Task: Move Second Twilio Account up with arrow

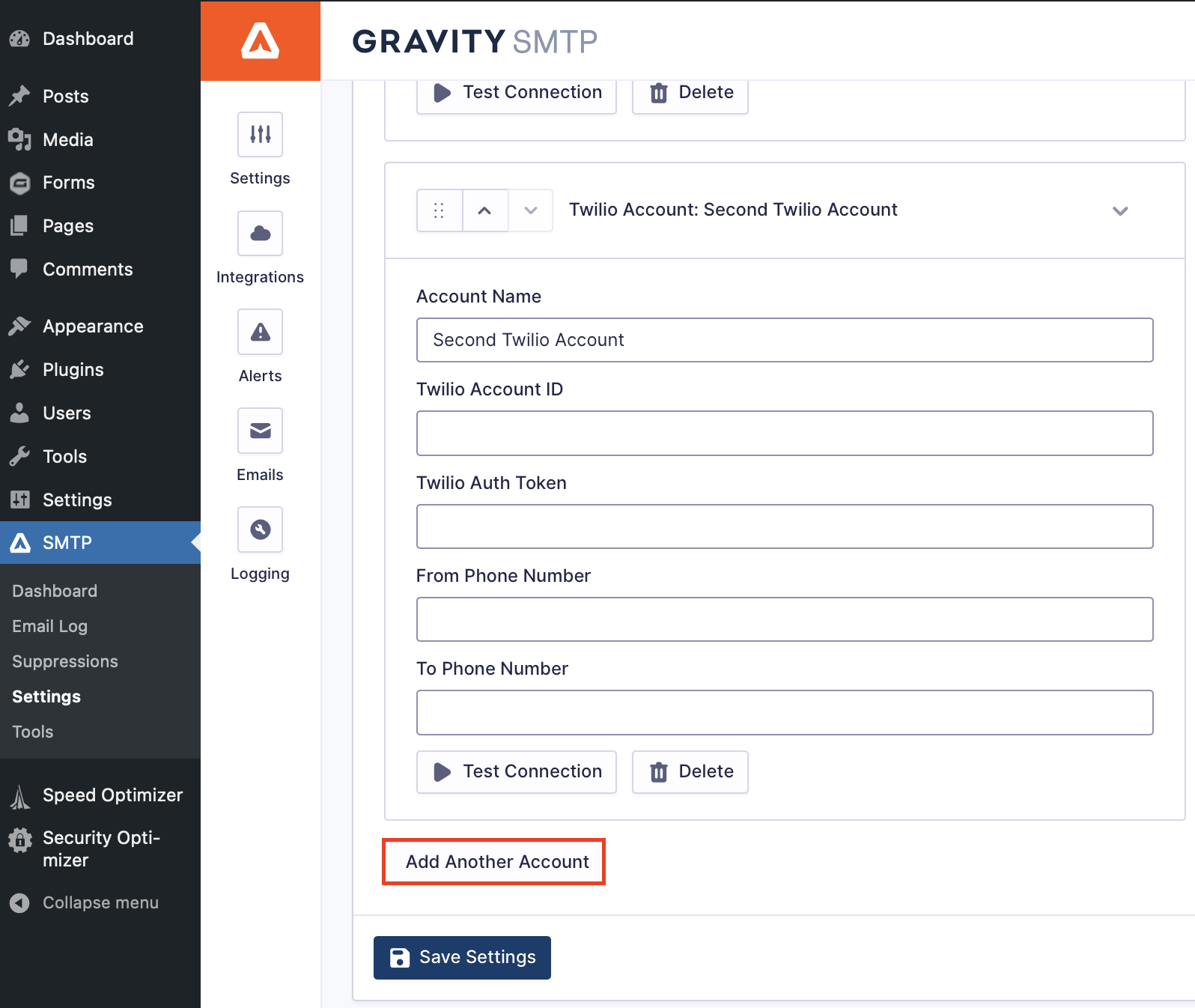Action: tap(485, 210)
